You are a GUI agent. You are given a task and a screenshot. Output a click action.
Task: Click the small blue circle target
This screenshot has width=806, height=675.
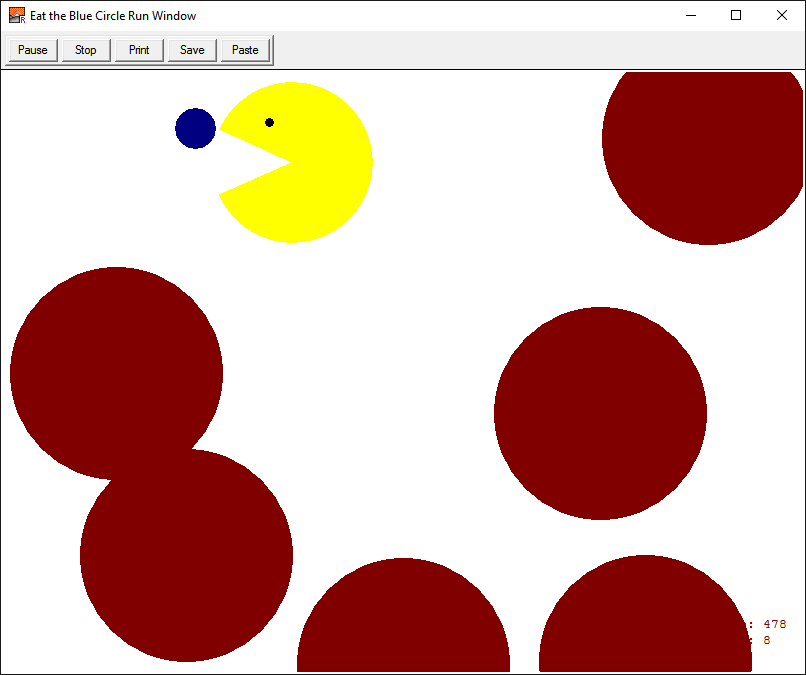pyautogui.click(x=195, y=129)
